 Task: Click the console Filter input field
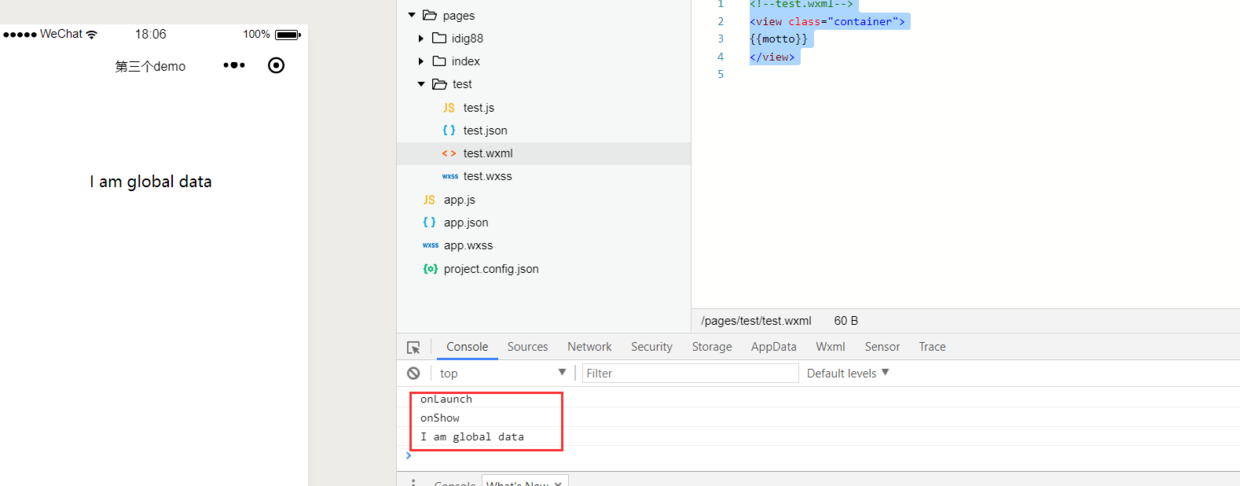[690, 373]
